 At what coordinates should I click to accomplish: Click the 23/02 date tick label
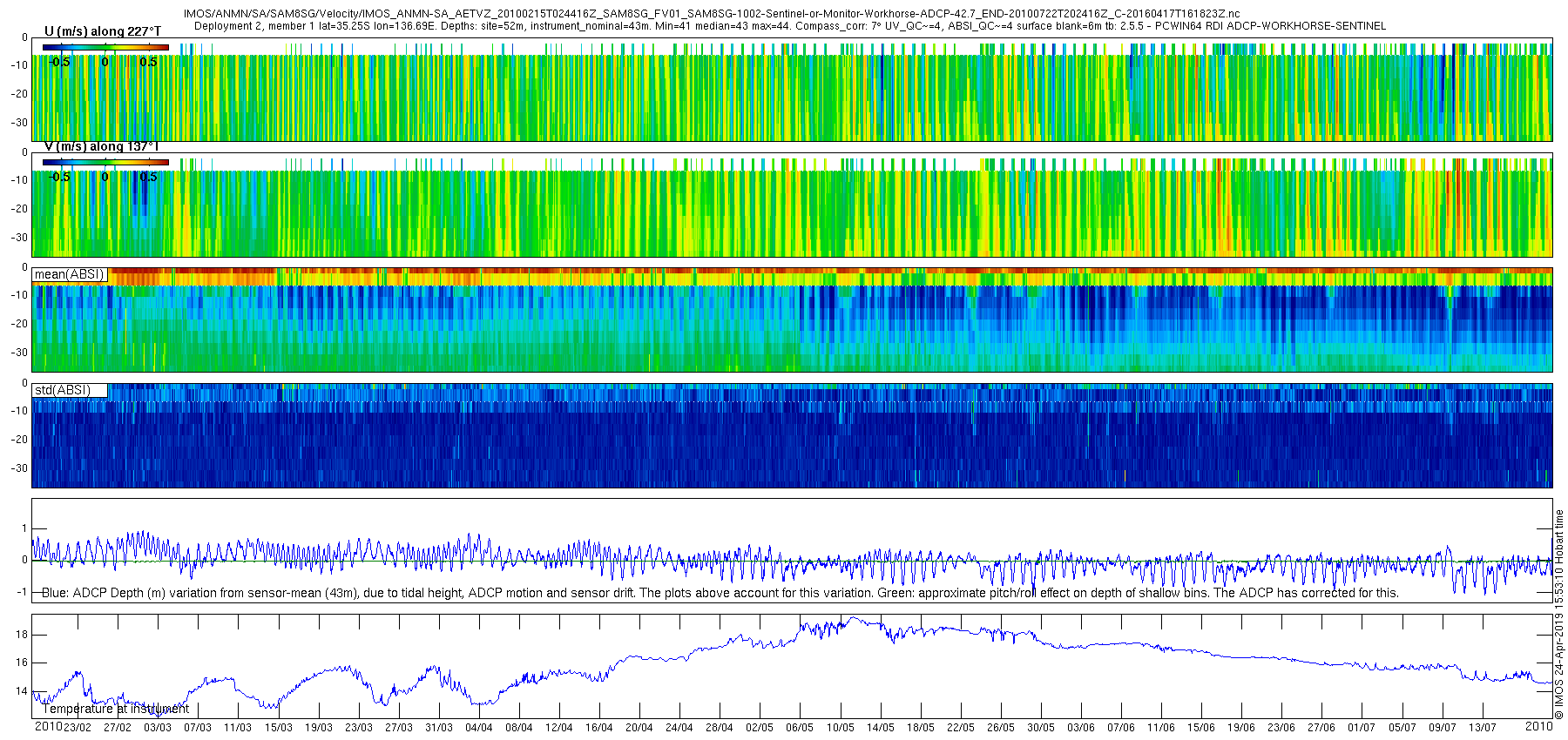(x=78, y=728)
